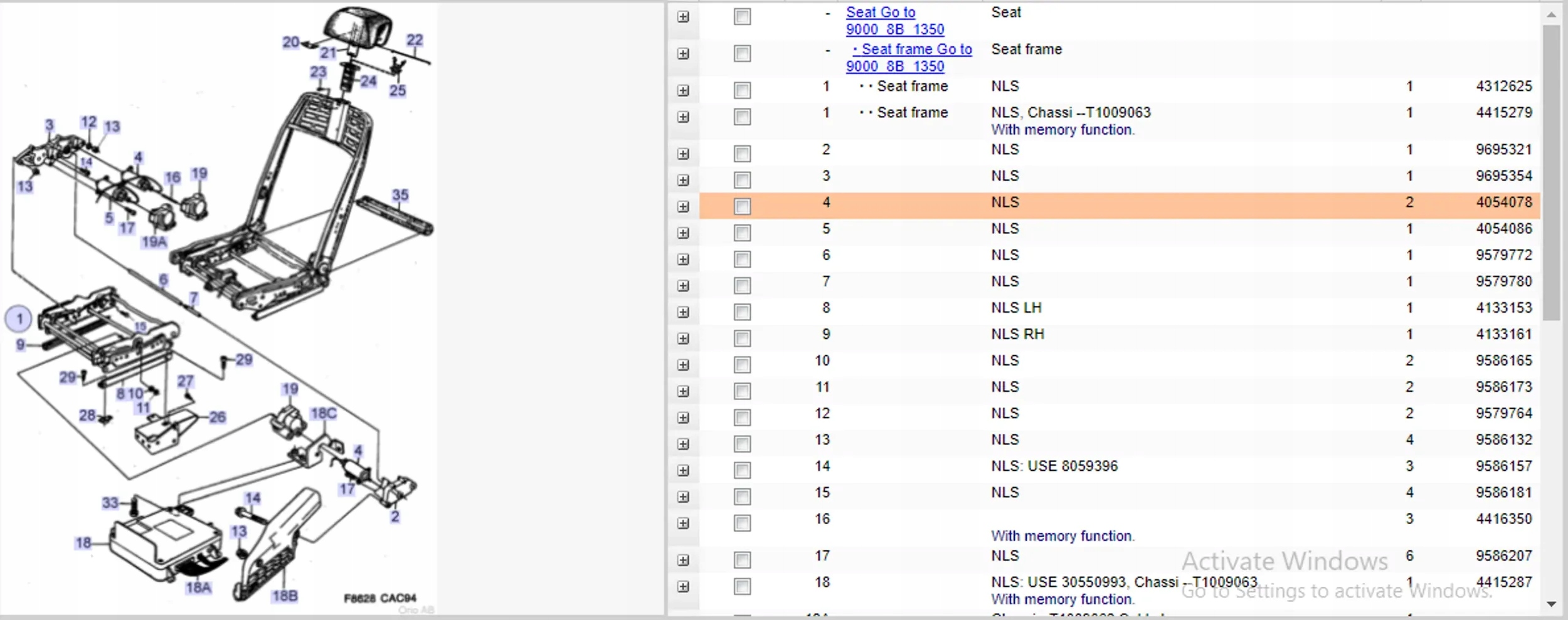Check the box on the Seat frame link row

pyautogui.click(x=742, y=54)
